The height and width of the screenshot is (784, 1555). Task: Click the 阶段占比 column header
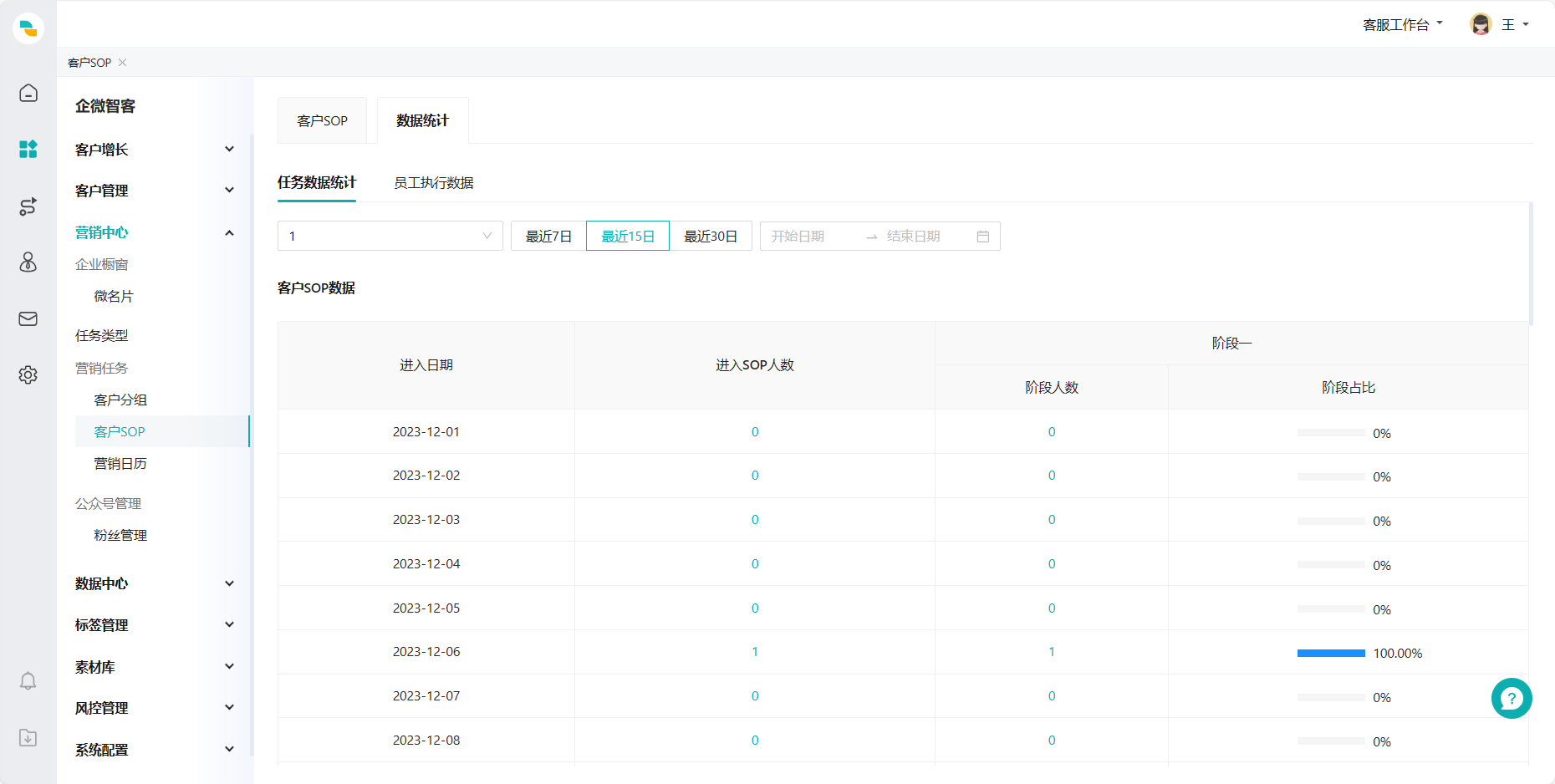coord(1349,388)
